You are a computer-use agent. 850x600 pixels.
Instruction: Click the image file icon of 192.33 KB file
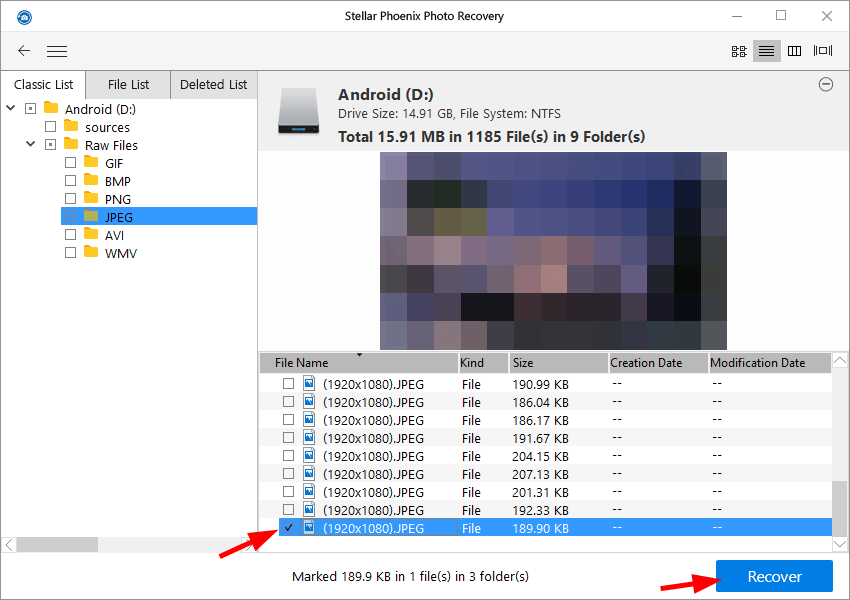tap(309, 509)
